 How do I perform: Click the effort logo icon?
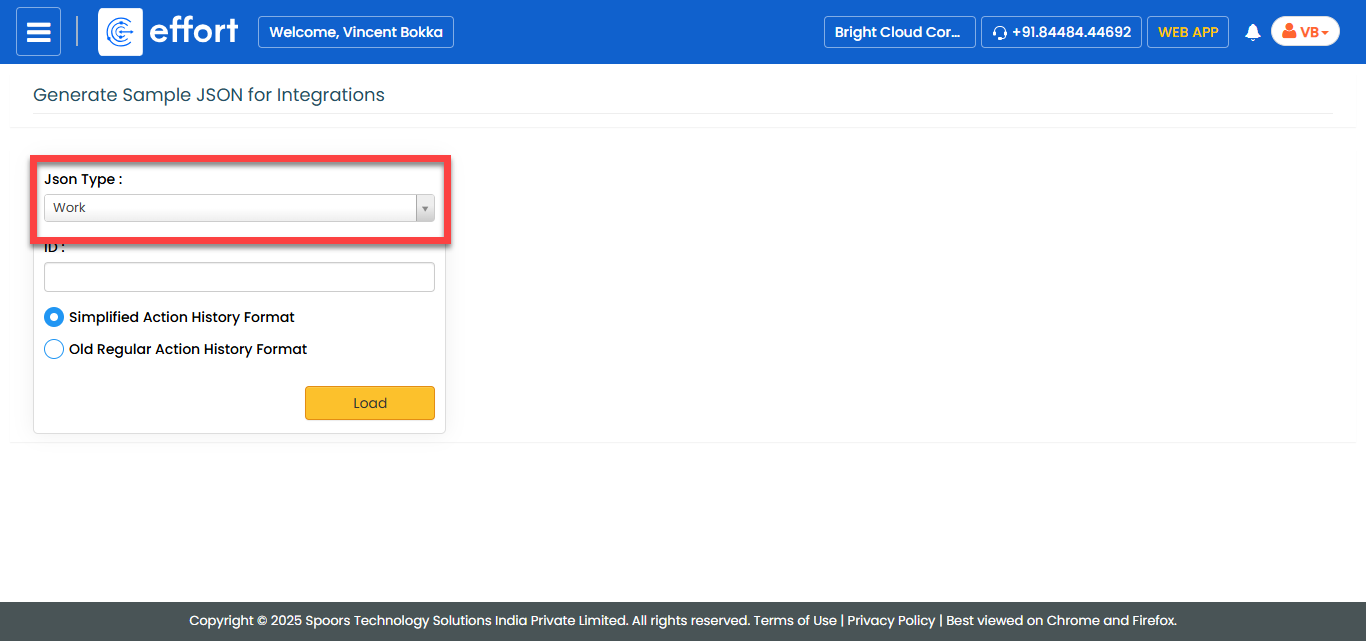click(120, 32)
